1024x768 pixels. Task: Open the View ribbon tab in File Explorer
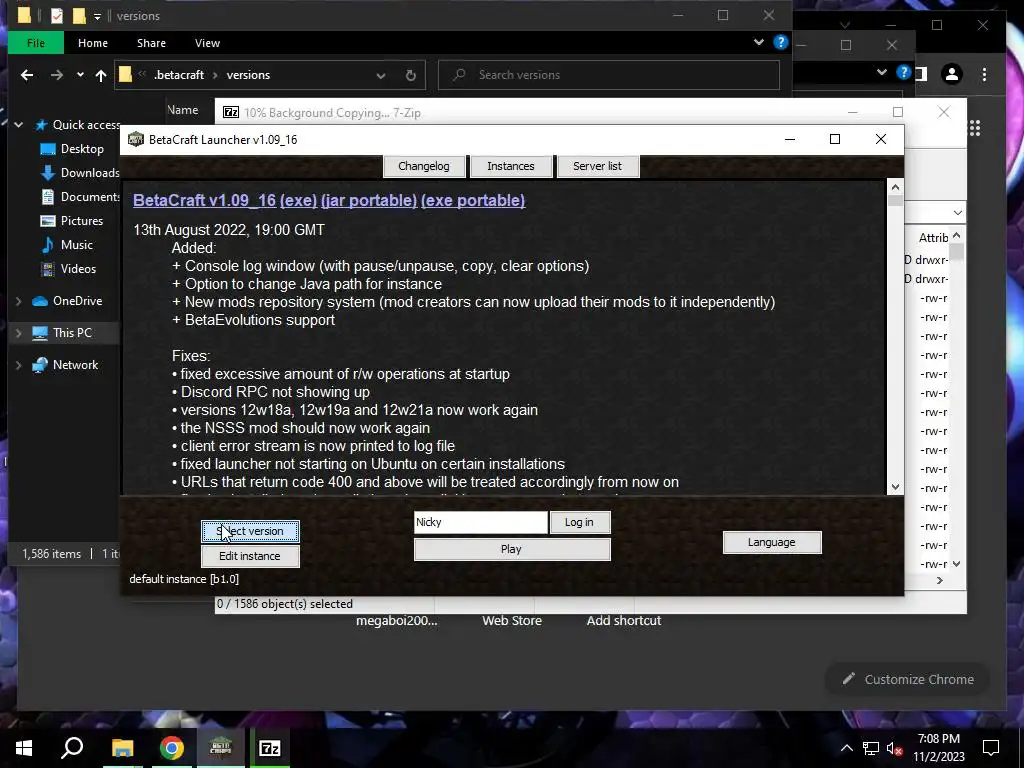click(x=208, y=43)
